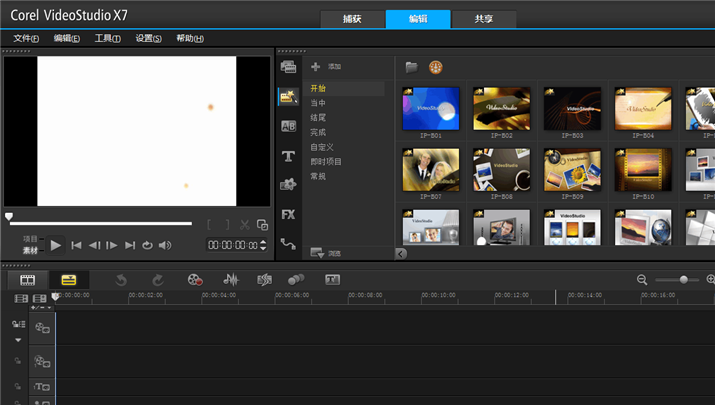Switch to the 共享 (Share) tab
Image resolution: width=715 pixels, height=405 pixels.
pyautogui.click(x=484, y=19)
